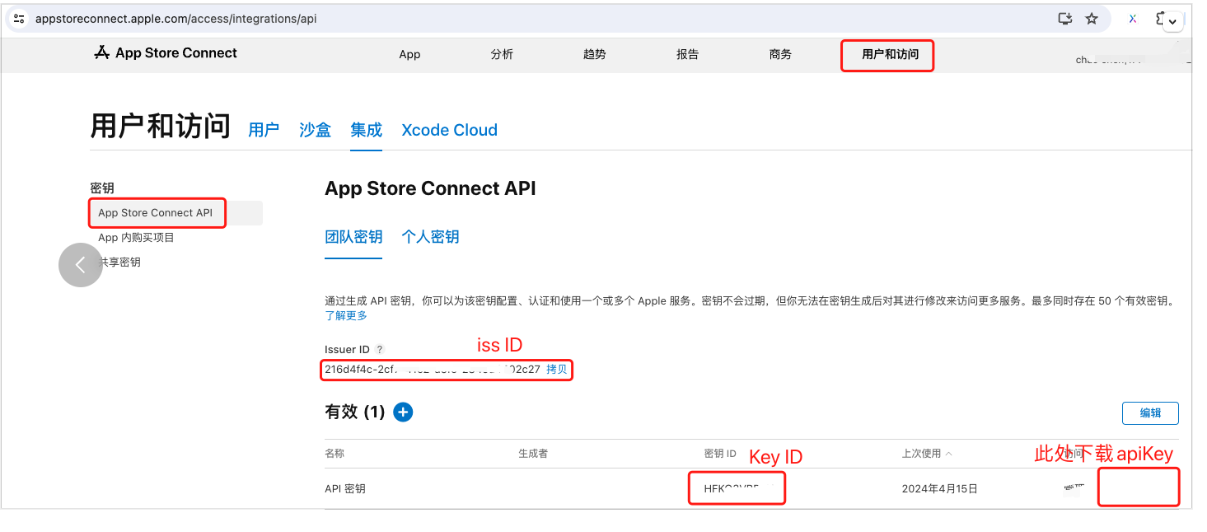The image size is (1207, 532).
Task: Click the 有效 (1) section heading
Action: 355,412
